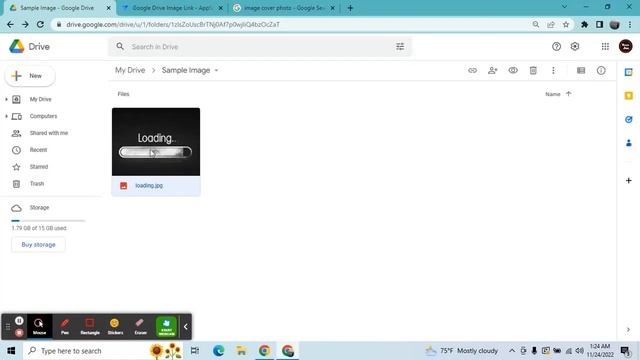The width and height of the screenshot is (640, 360).
Task: Go back in browser
Action: (11, 24)
